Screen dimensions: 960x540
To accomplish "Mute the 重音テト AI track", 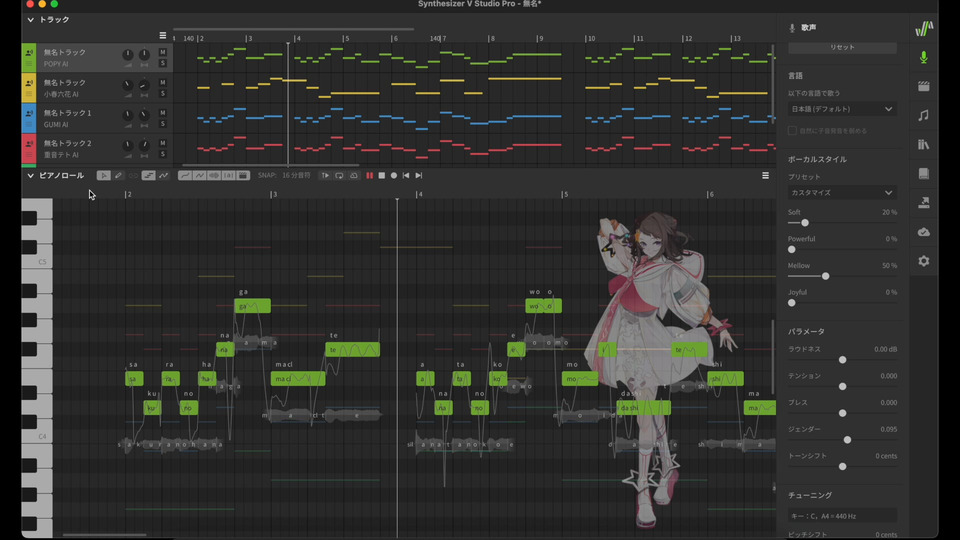I will point(163,143).
